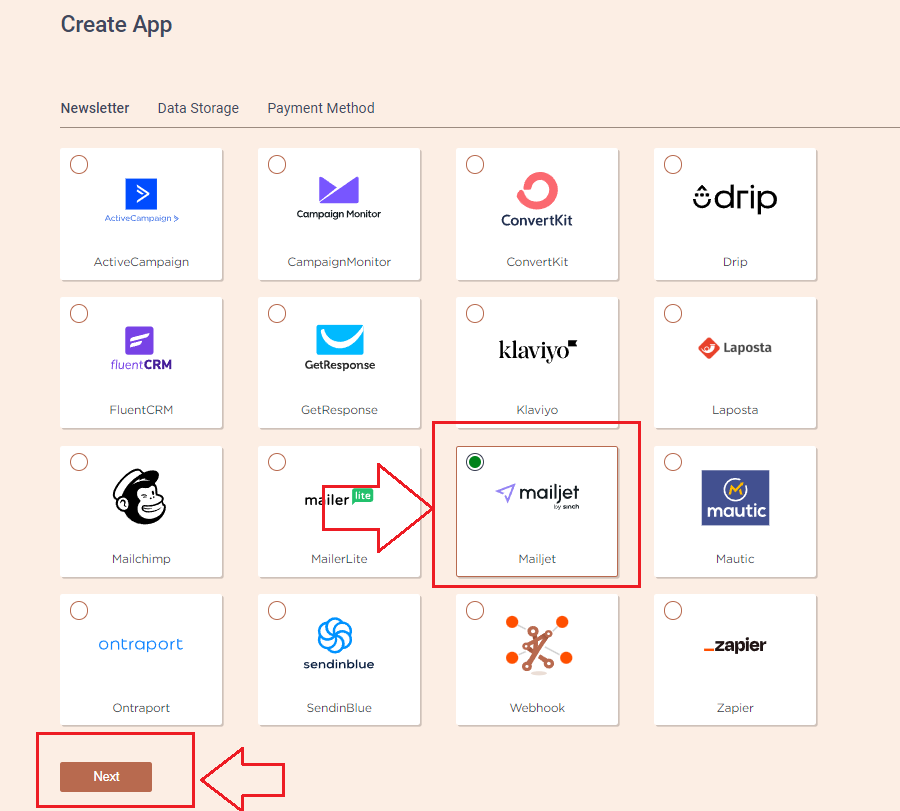Click the ActiveCampaign card label
Viewport: 900px width, 811px height.
[x=141, y=262]
